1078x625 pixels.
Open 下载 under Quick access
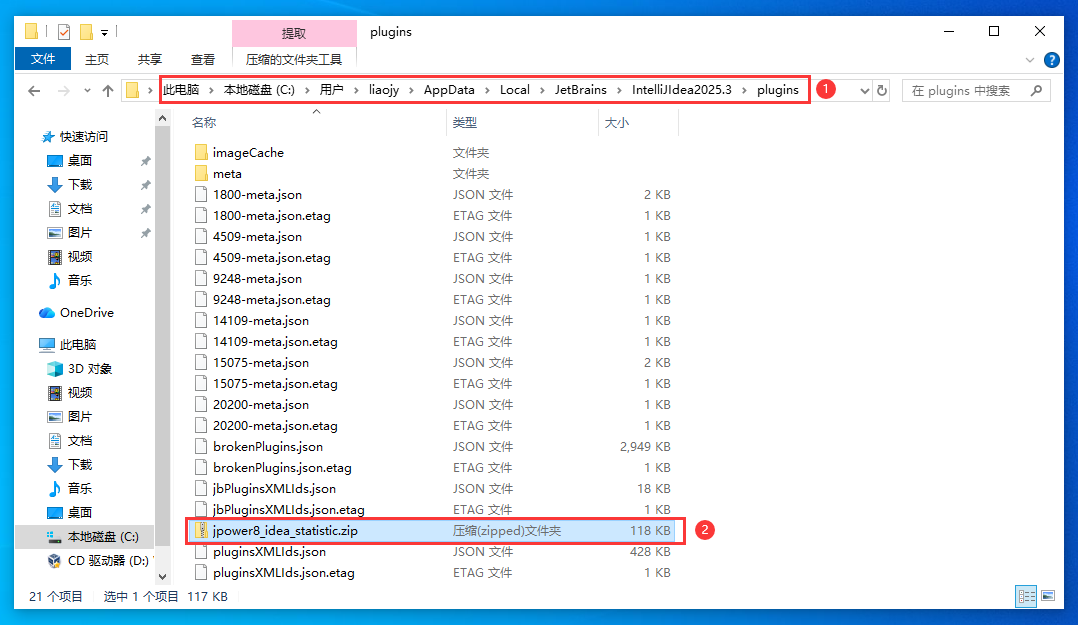click(x=80, y=185)
